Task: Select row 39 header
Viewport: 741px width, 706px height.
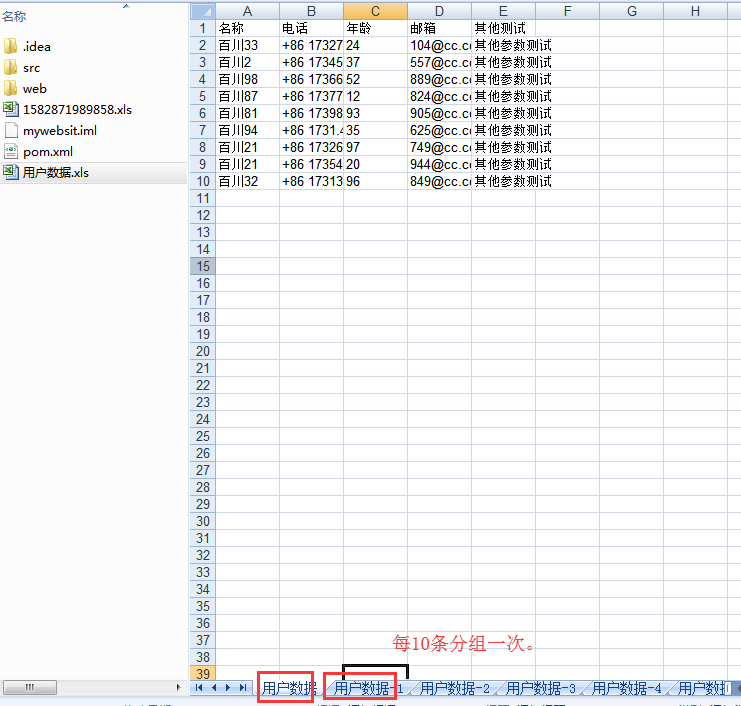Action: [x=203, y=674]
